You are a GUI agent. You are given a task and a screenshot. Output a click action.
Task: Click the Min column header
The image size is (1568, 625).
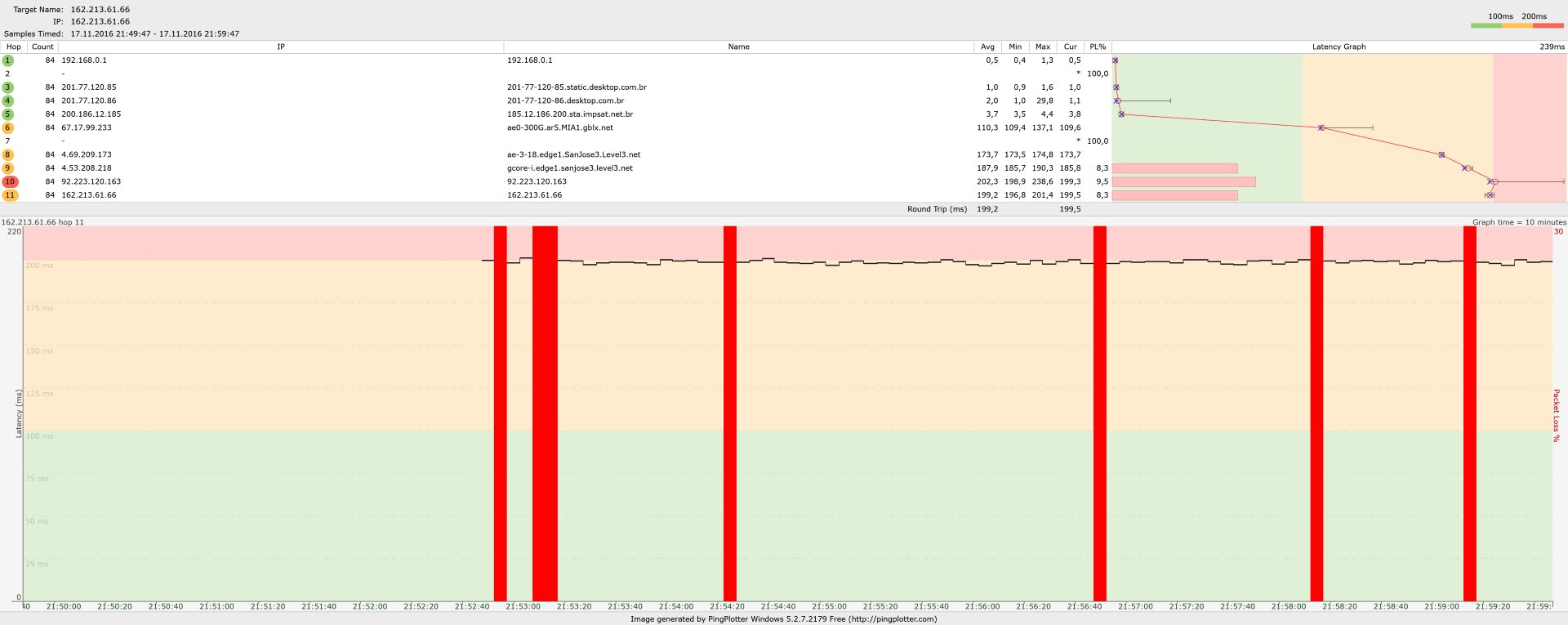coord(1015,47)
